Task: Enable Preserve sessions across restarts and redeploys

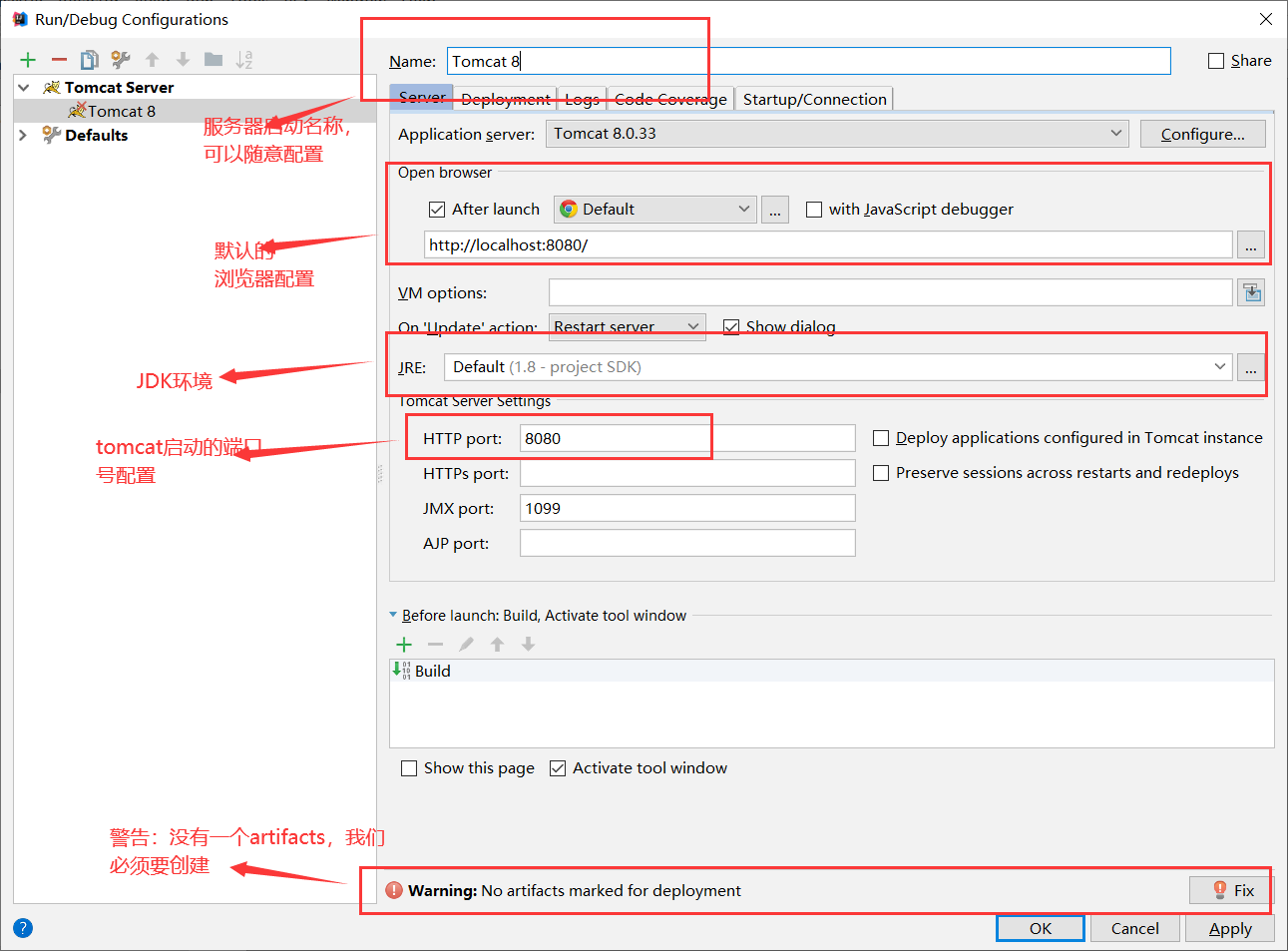Action: 881,473
